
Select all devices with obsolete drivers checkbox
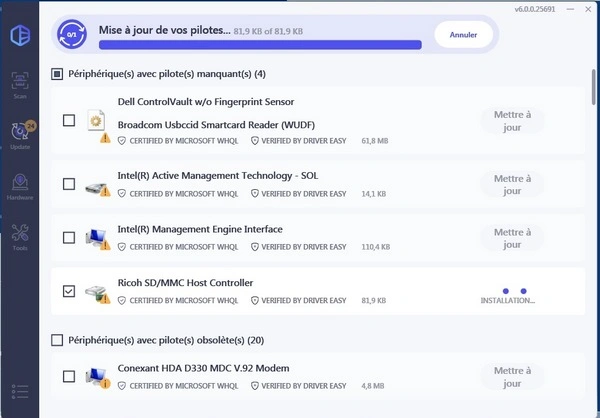[57, 340]
